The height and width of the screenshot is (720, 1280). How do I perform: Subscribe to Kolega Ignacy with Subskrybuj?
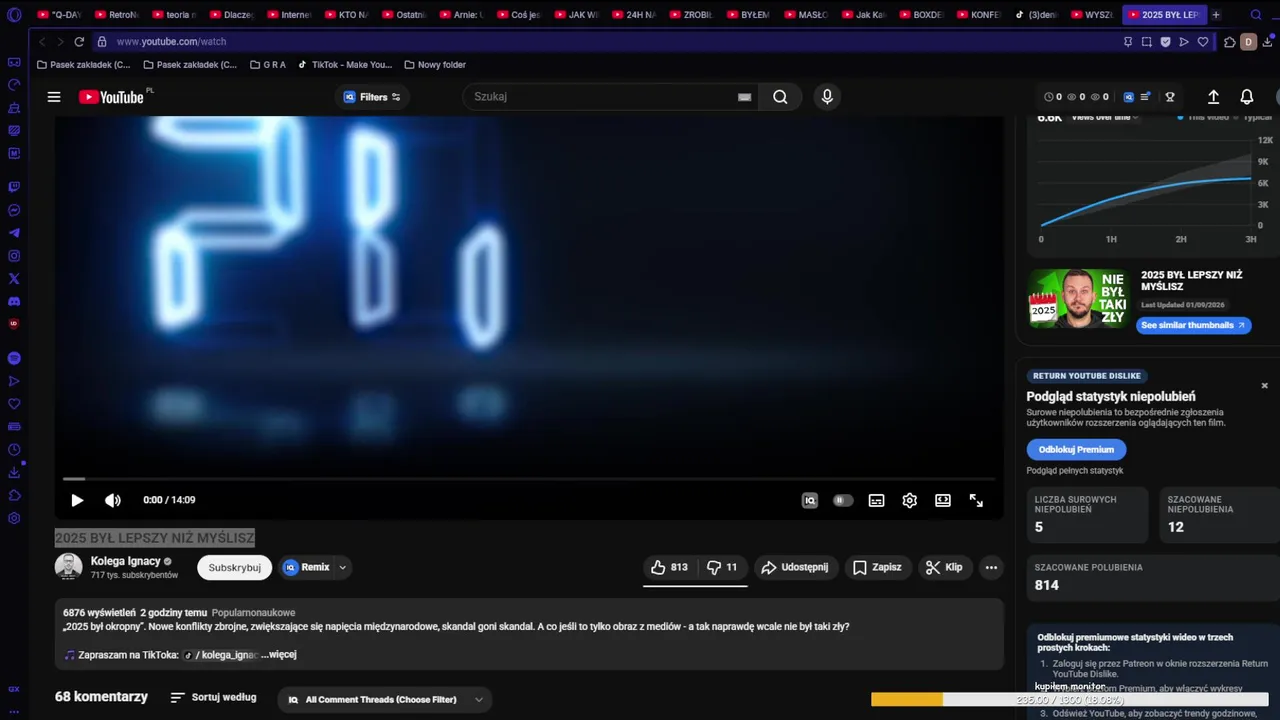[x=235, y=567]
